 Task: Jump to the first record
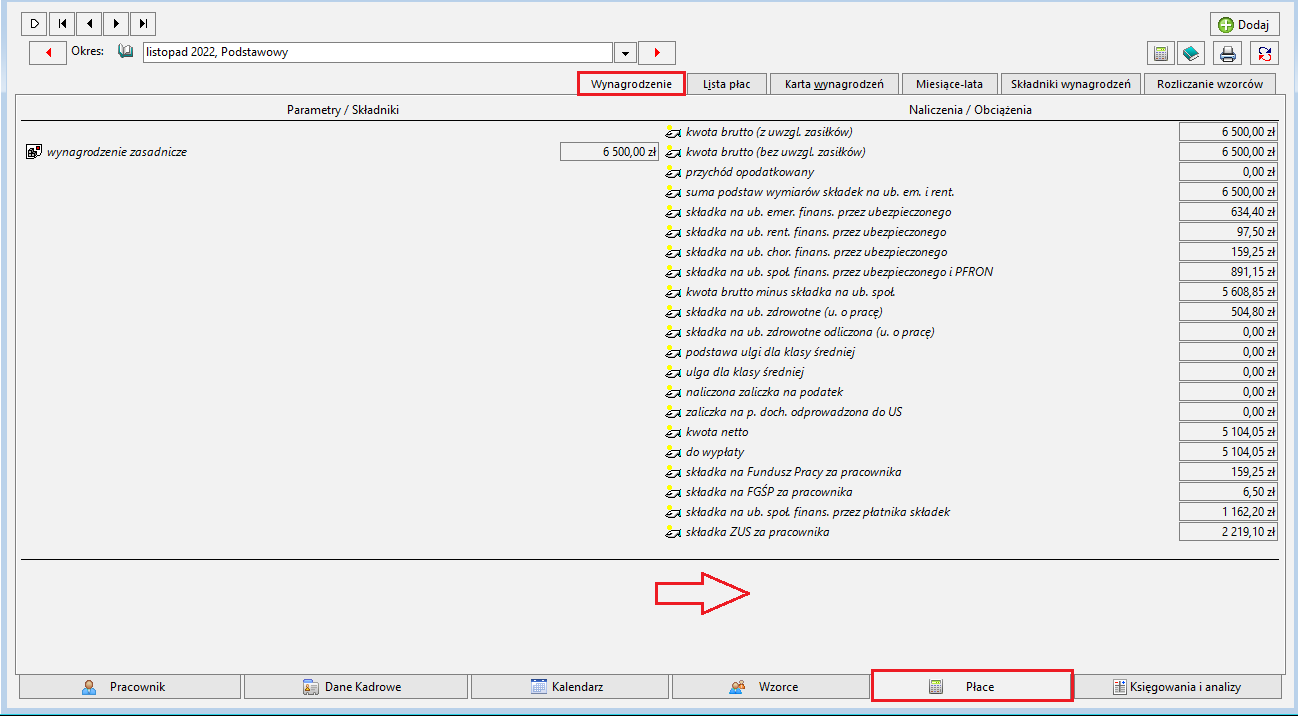point(62,23)
